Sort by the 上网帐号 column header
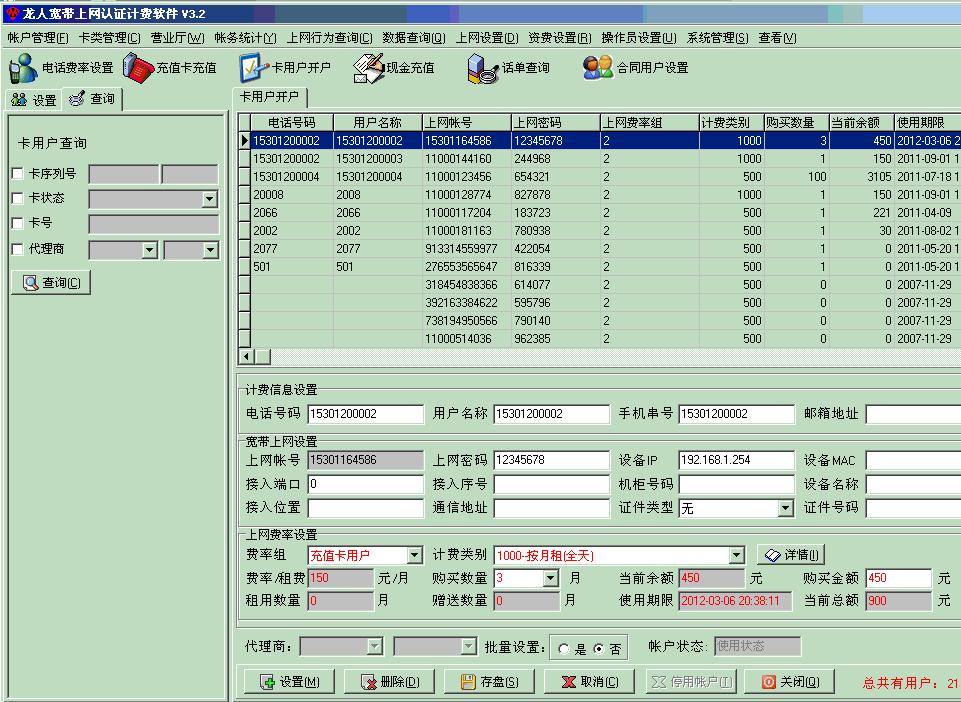 466,122
